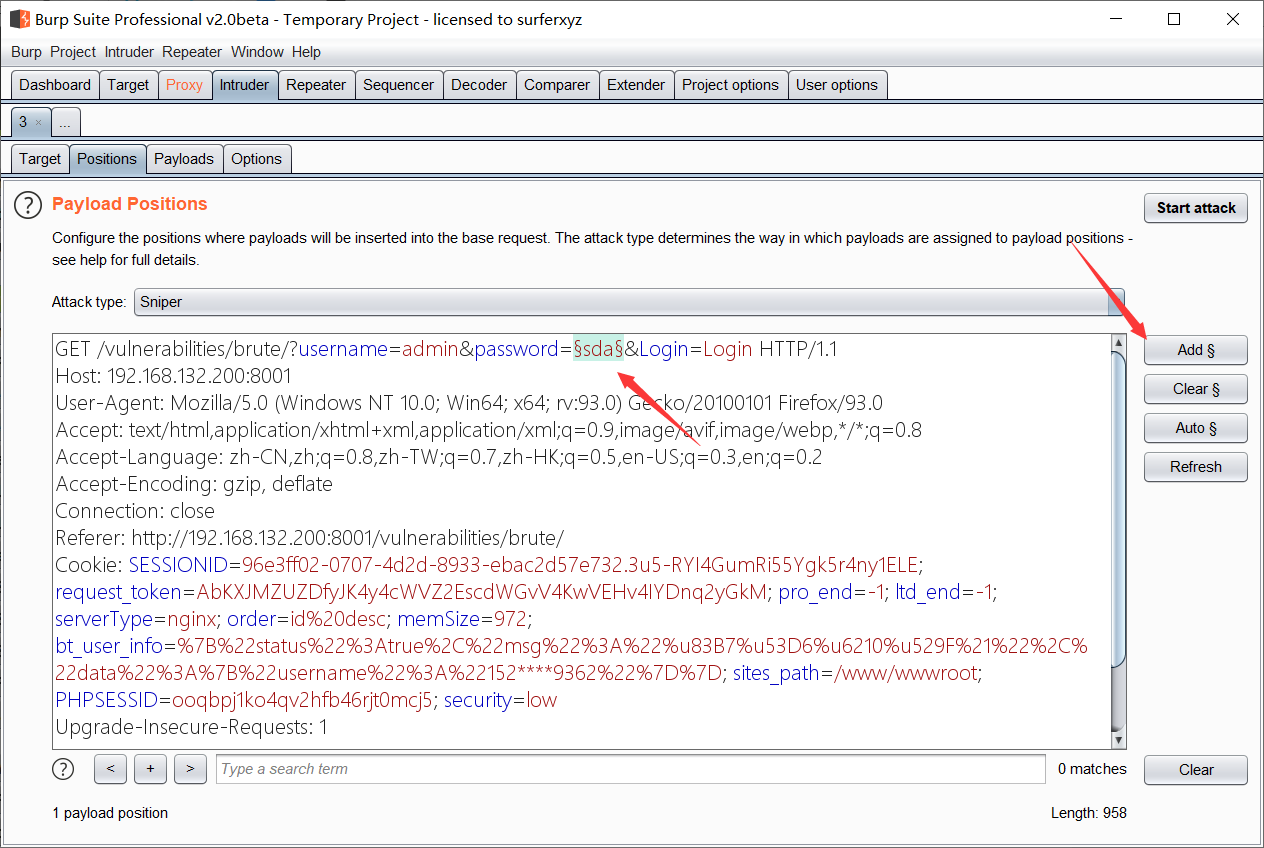Click the plus search options button
The height and width of the screenshot is (848, 1264).
[150, 769]
